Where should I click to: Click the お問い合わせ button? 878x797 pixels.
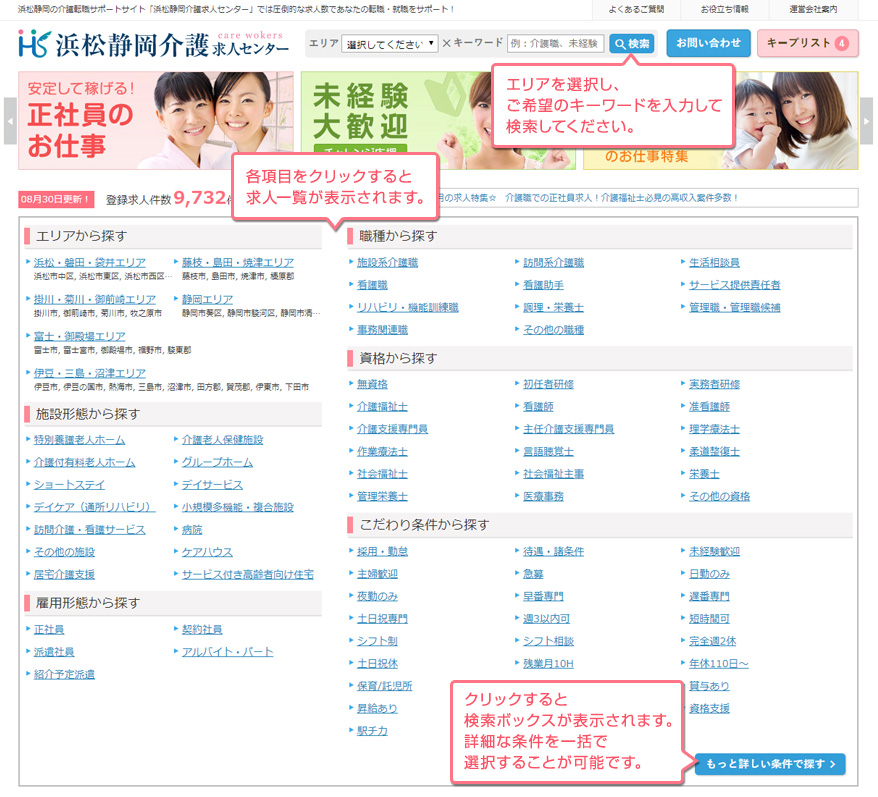pyautogui.click(x=708, y=43)
